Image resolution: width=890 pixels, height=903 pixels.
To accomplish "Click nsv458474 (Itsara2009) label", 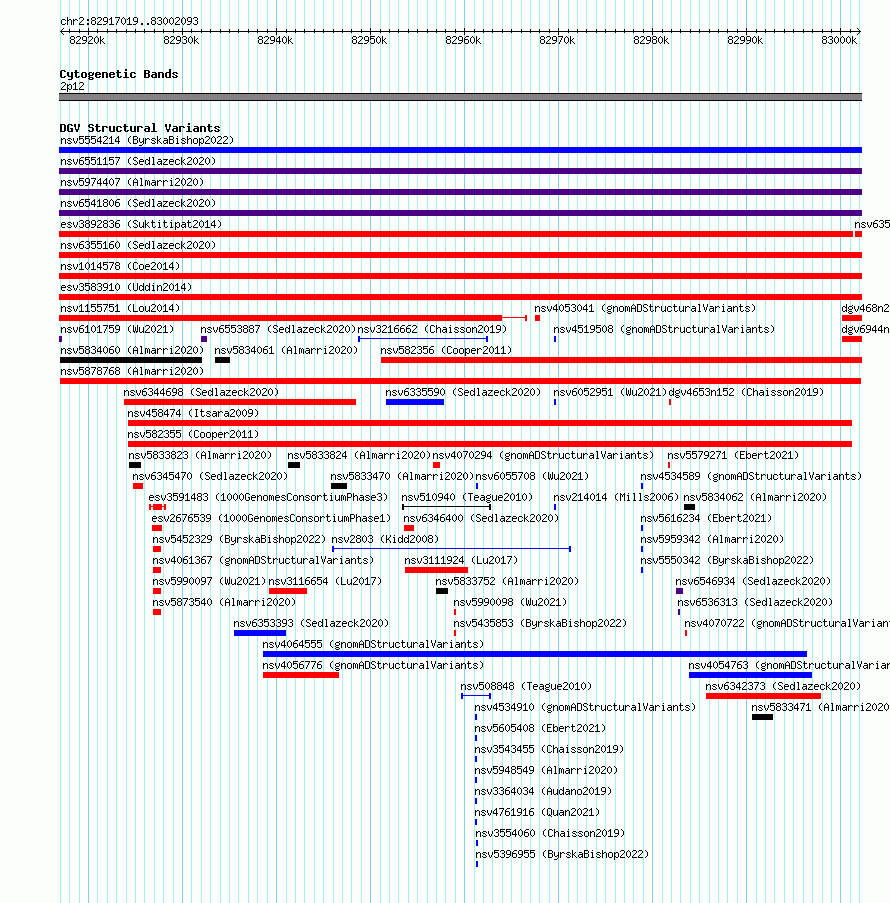I will [x=193, y=413].
